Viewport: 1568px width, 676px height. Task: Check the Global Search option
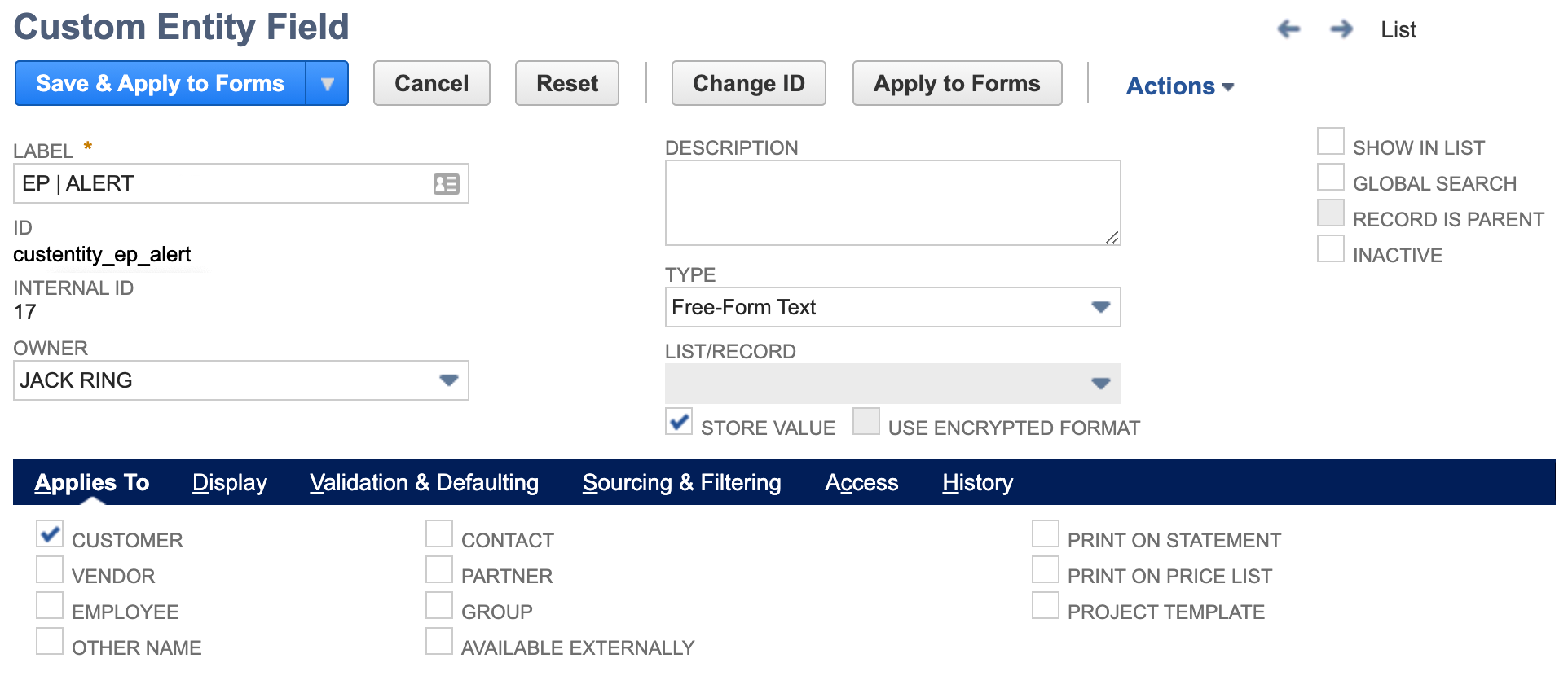pyautogui.click(x=1331, y=178)
